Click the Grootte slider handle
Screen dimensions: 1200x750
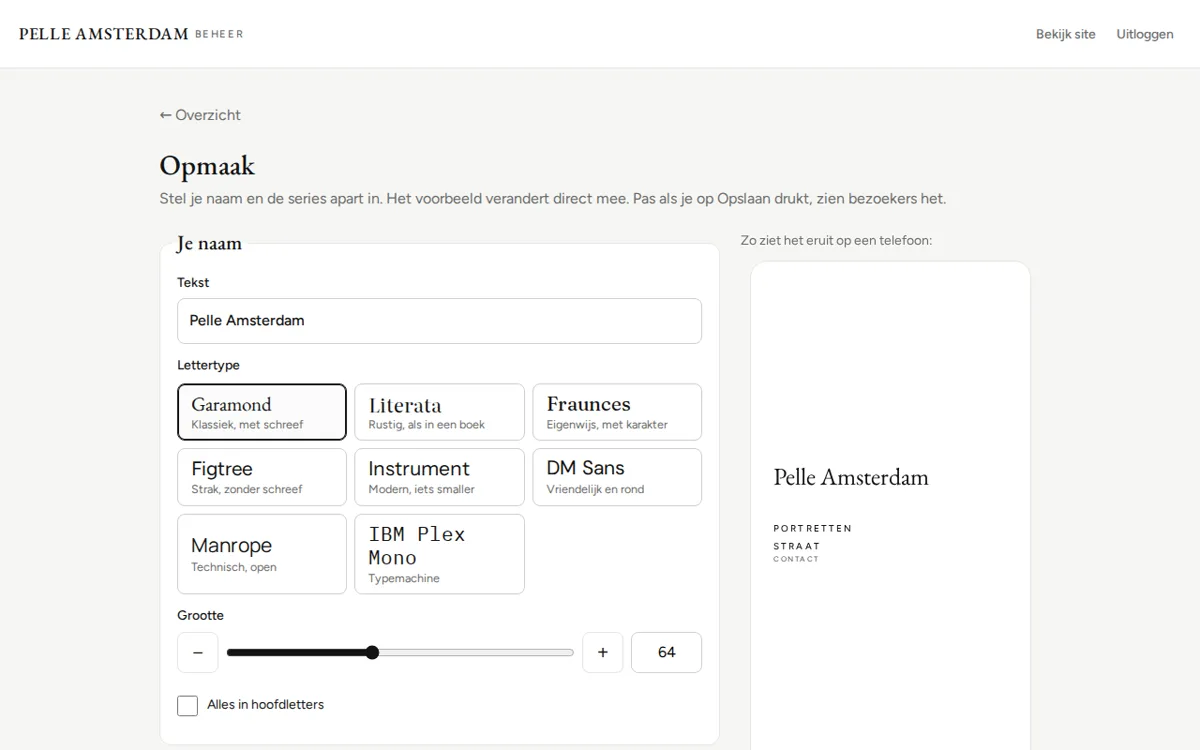[x=372, y=653]
